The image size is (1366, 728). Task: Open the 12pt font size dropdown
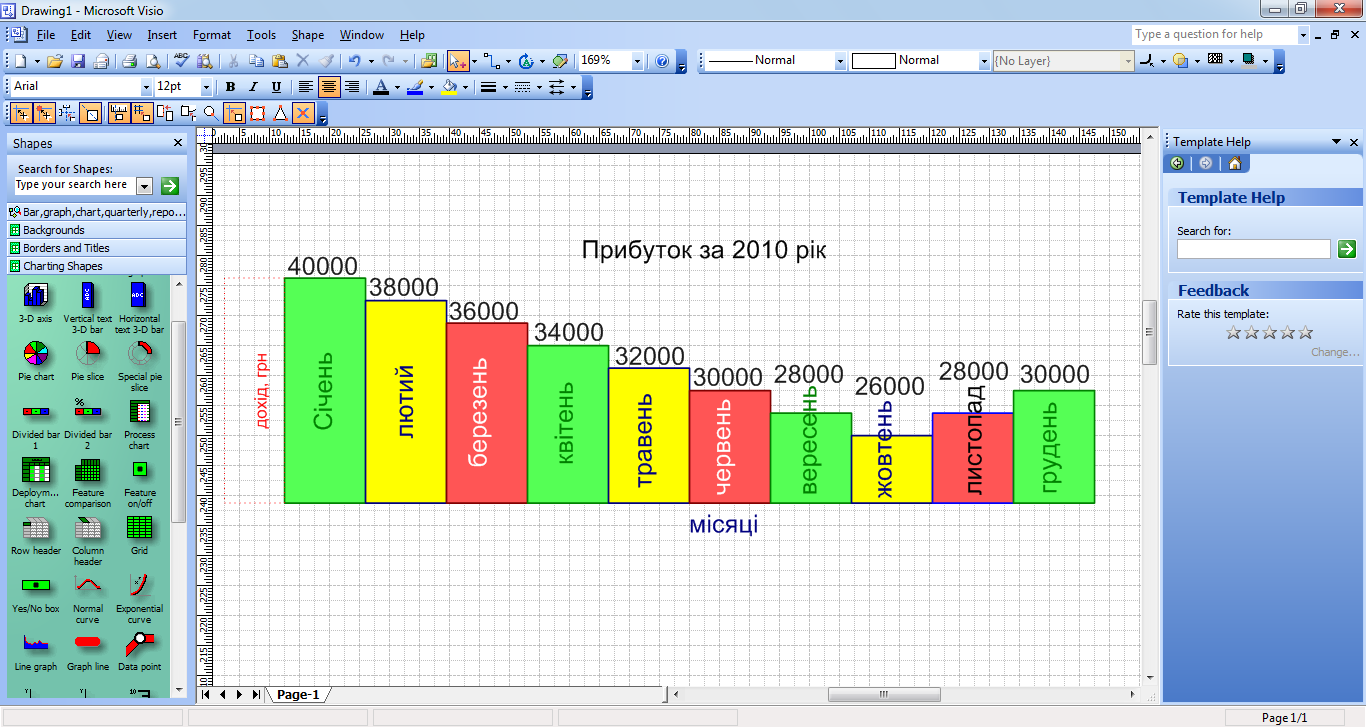pos(206,87)
